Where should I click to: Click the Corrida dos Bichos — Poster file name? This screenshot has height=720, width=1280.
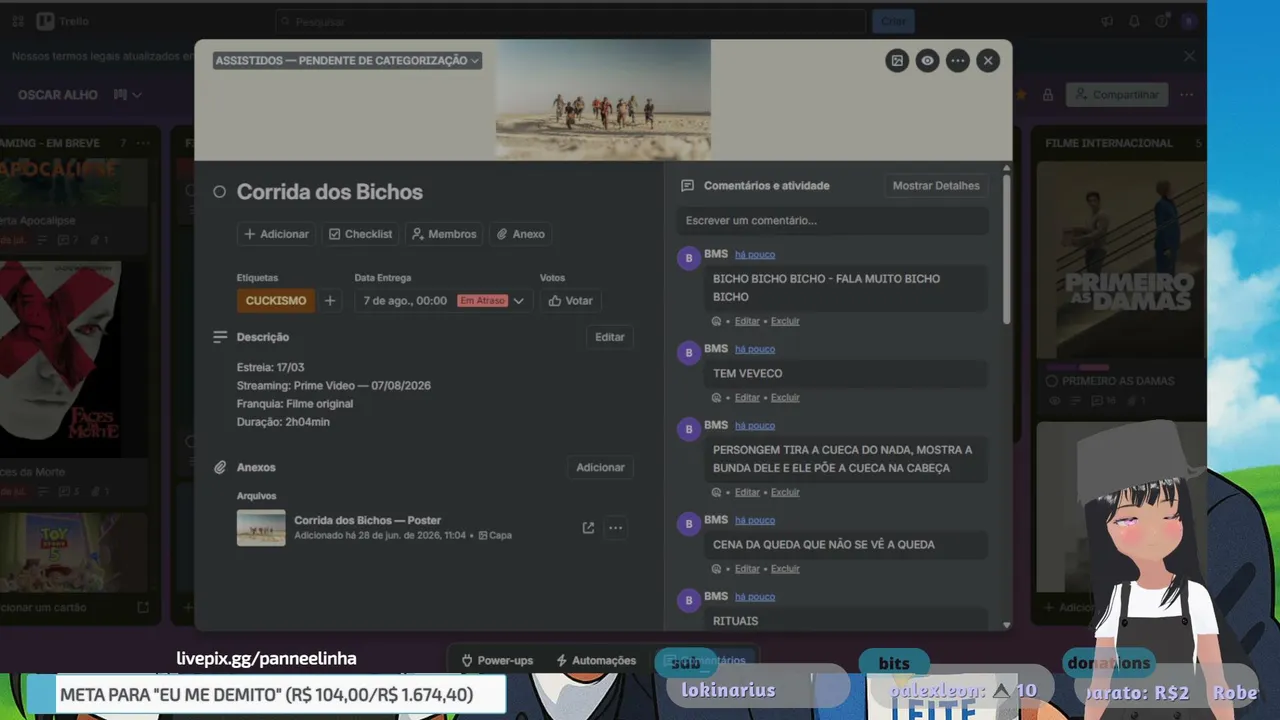[367, 520]
